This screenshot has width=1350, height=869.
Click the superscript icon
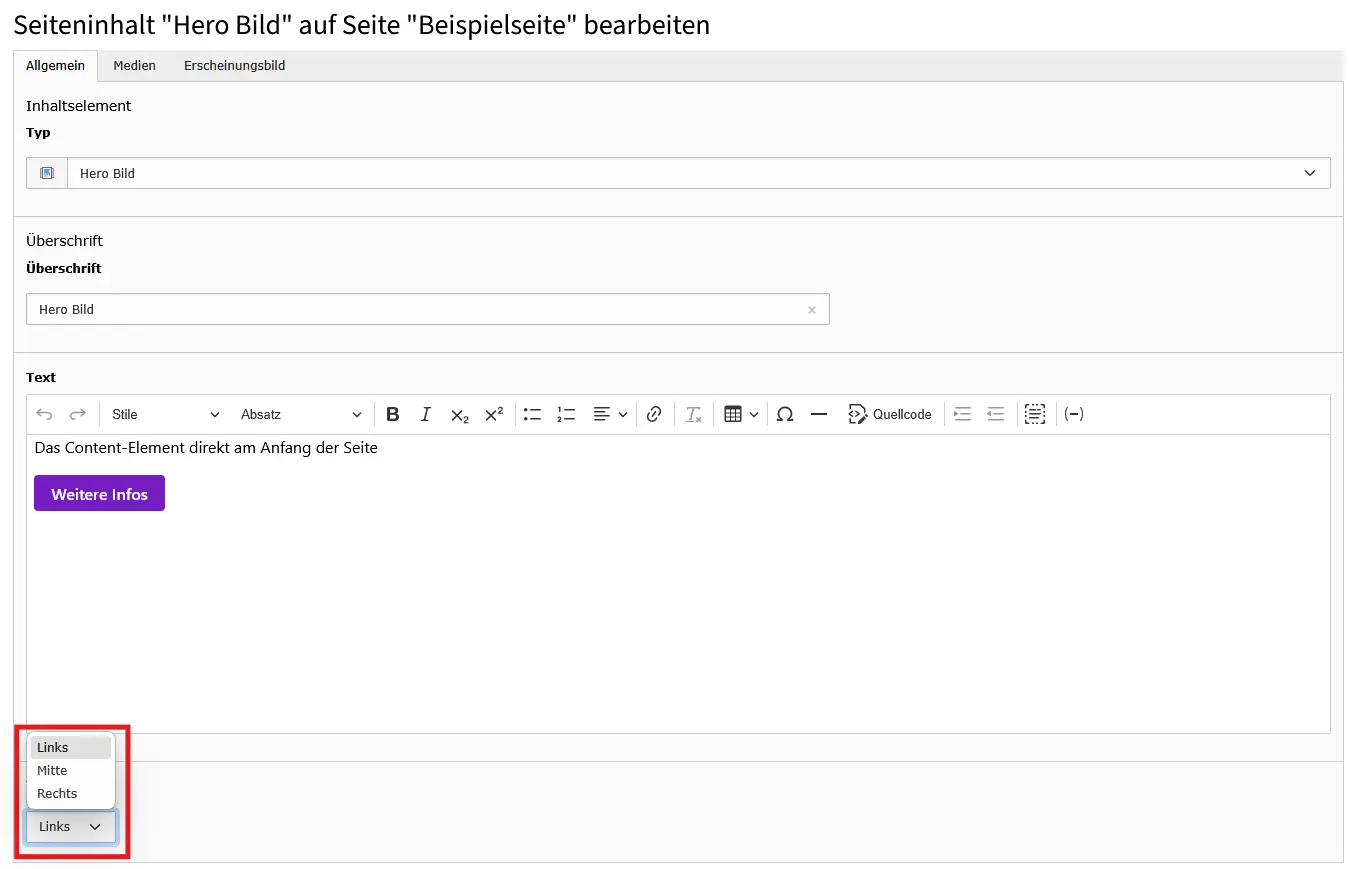coord(493,414)
